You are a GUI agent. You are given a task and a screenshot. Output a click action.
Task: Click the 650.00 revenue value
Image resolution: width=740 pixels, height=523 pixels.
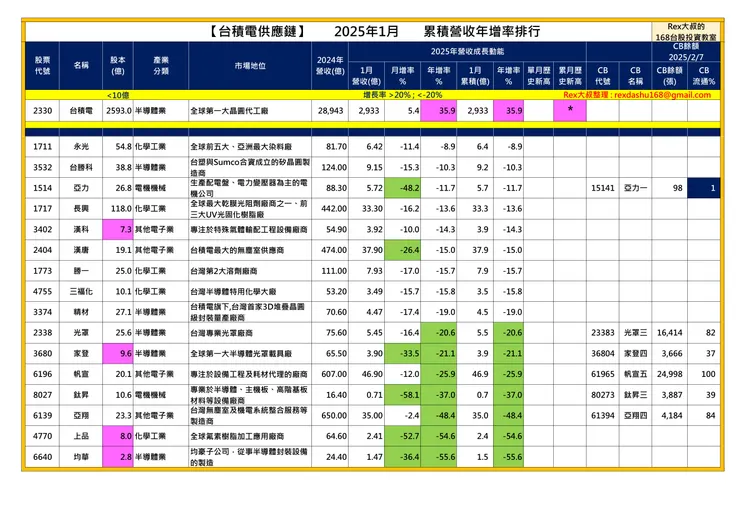(x=334, y=415)
